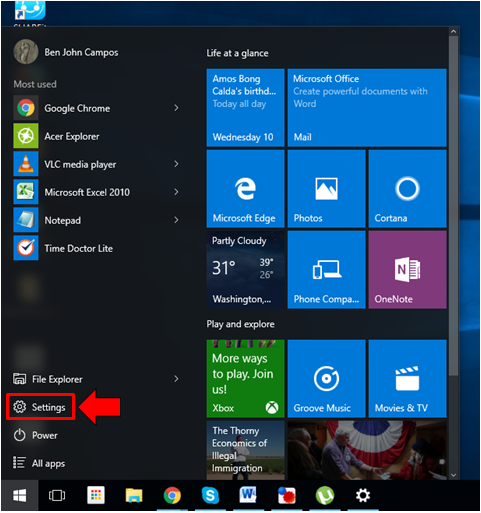Open the Thorny Economics news tile
Viewport: 481px width, 513px height.
245,450
